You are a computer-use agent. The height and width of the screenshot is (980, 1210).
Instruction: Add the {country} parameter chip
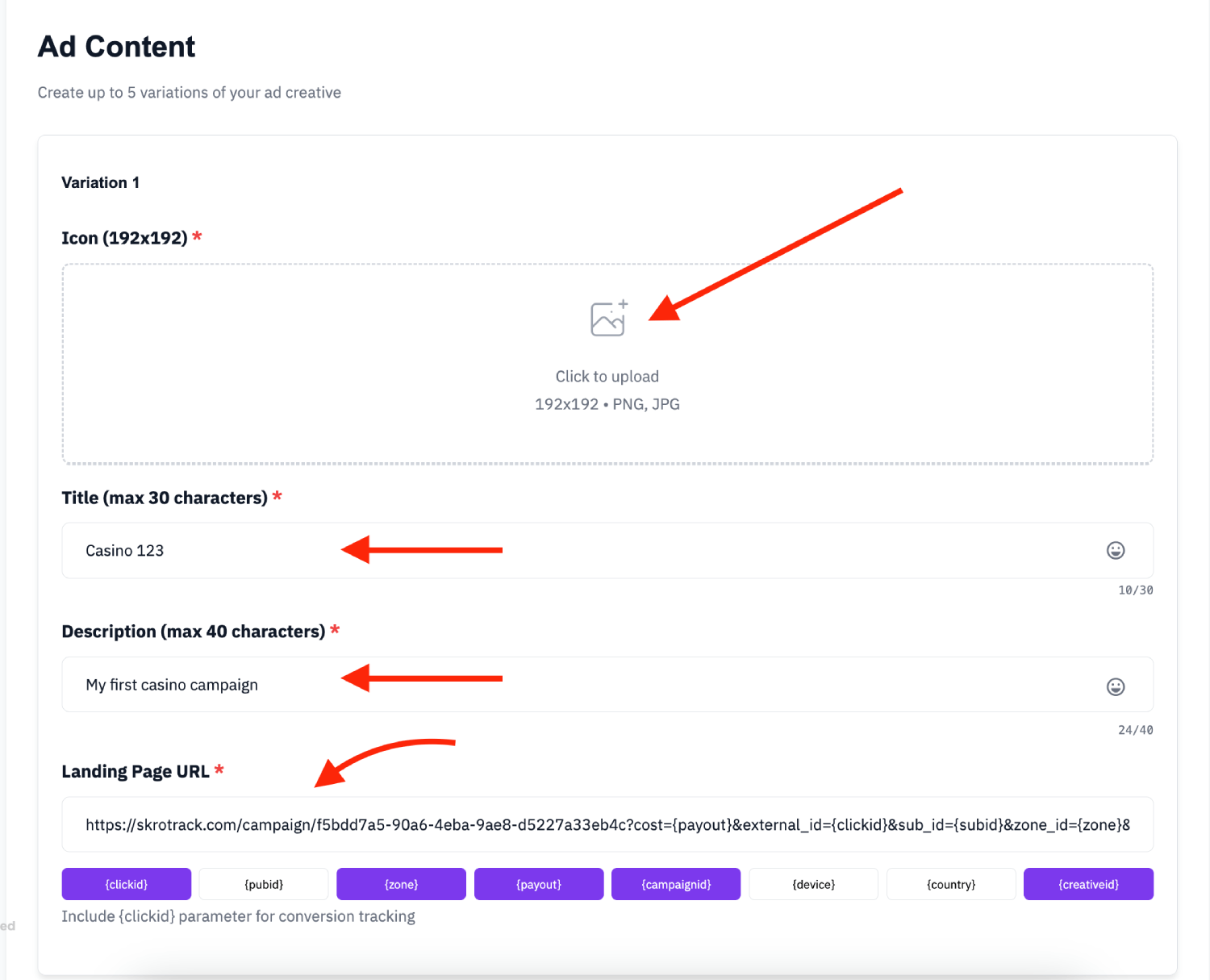click(x=951, y=884)
